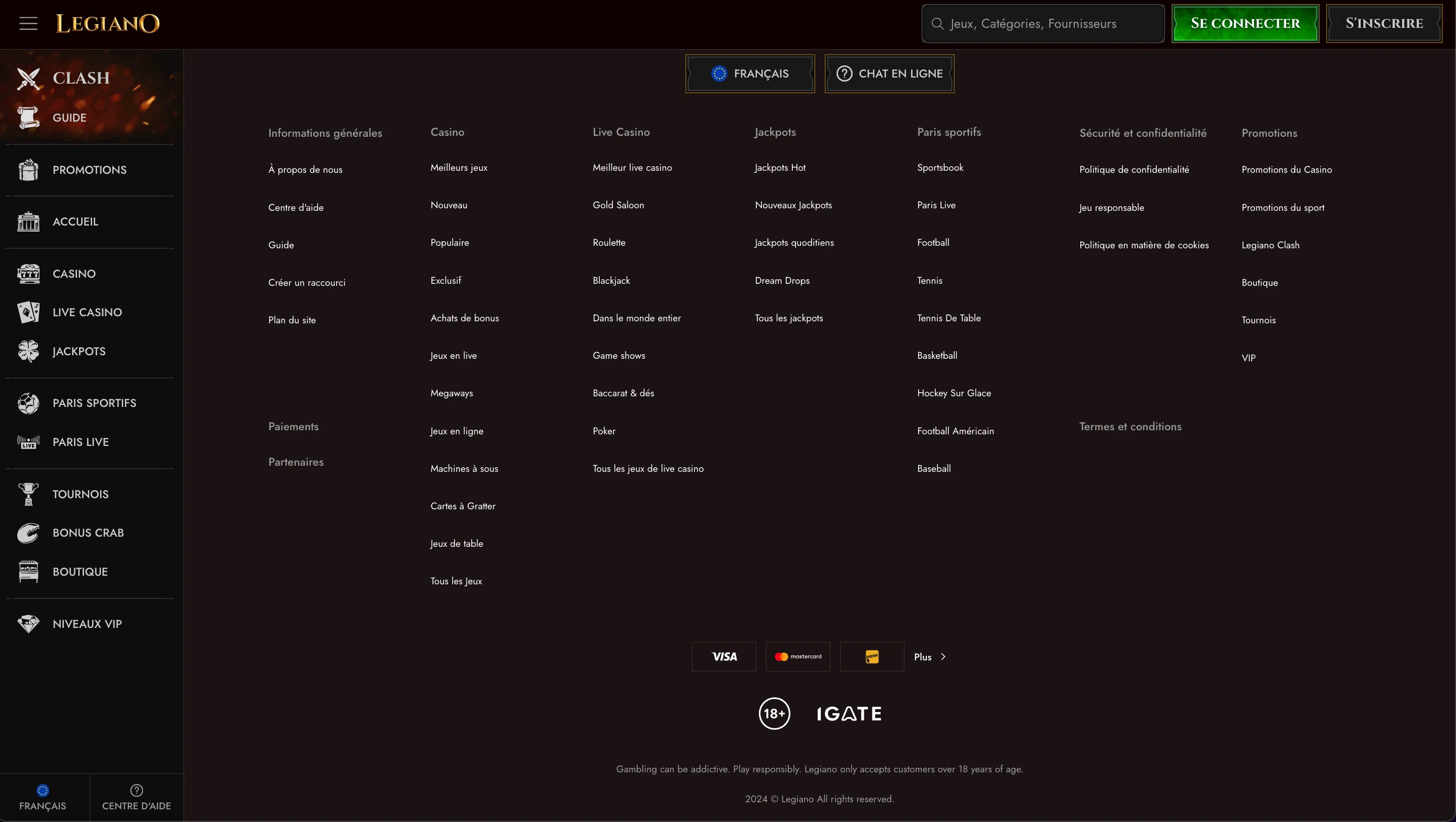Open the Créer un raccourci link
The height and width of the screenshot is (822, 1456).
coord(307,282)
